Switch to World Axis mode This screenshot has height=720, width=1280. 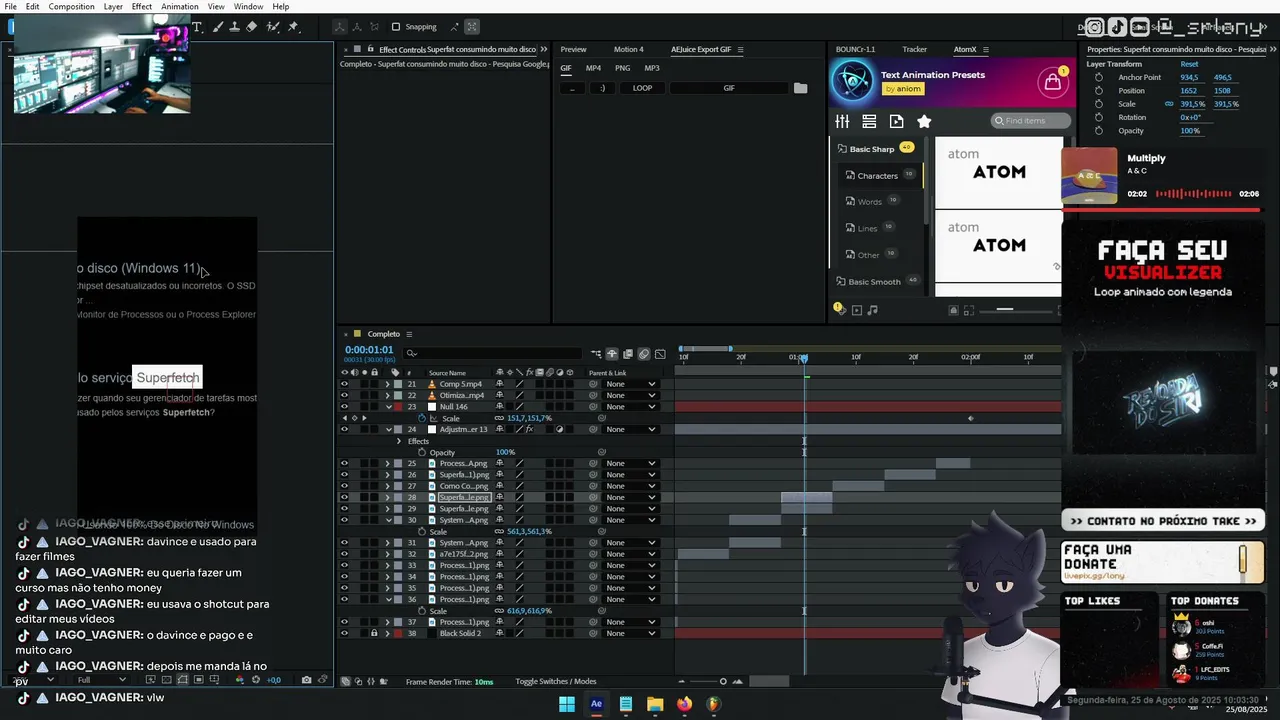[357, 27]
